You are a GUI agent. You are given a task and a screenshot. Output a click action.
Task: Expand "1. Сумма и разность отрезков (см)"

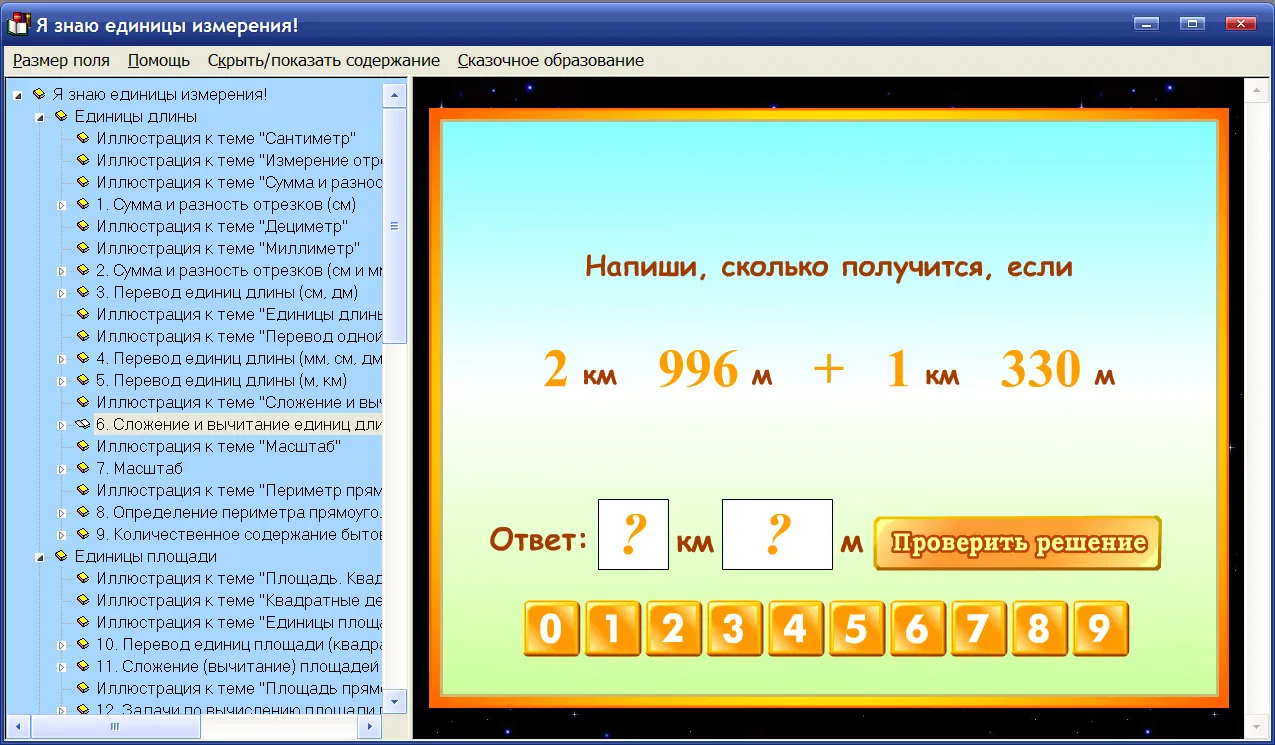tap(62, 205)
